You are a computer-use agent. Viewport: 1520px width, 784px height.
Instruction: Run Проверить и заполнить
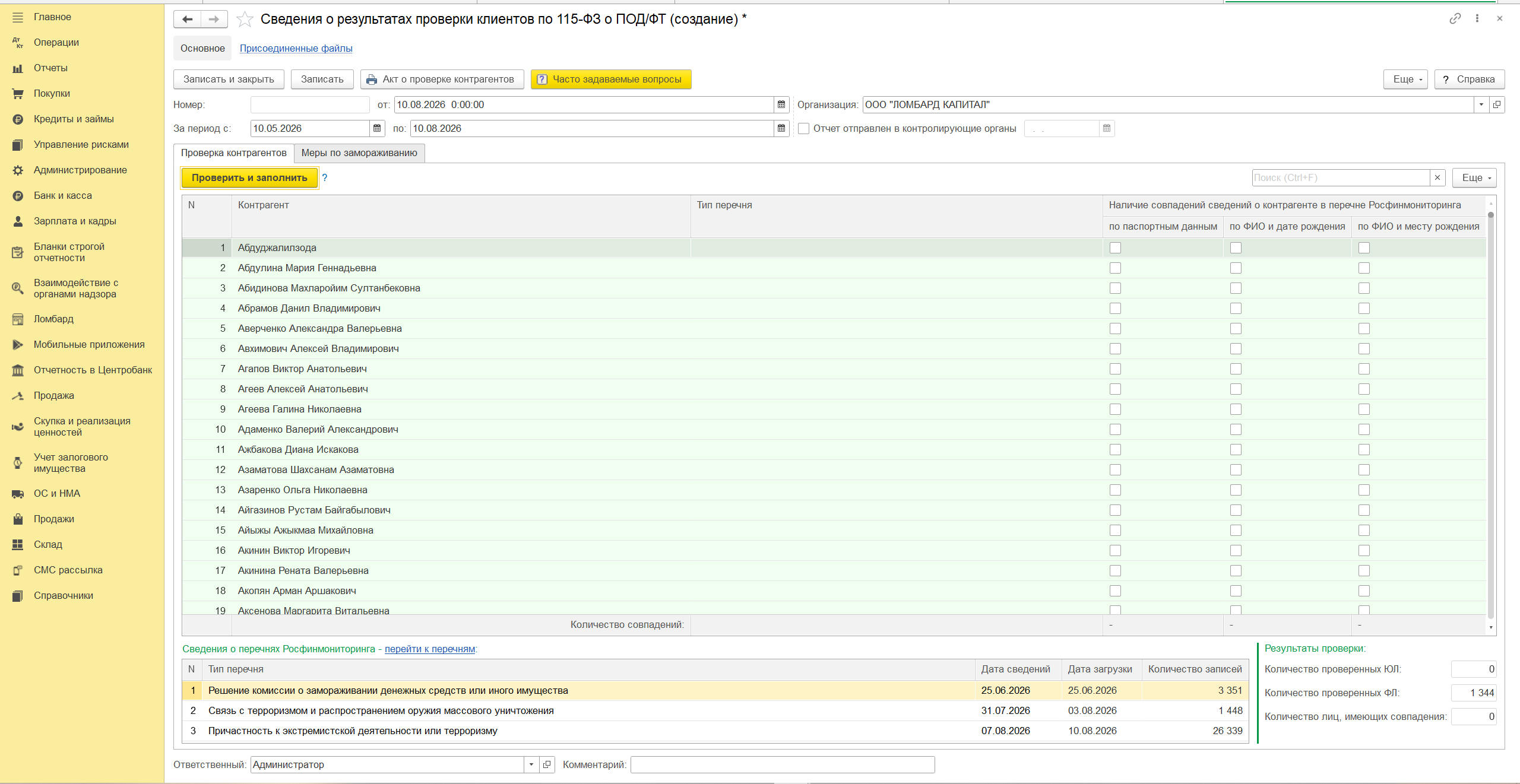249,177
